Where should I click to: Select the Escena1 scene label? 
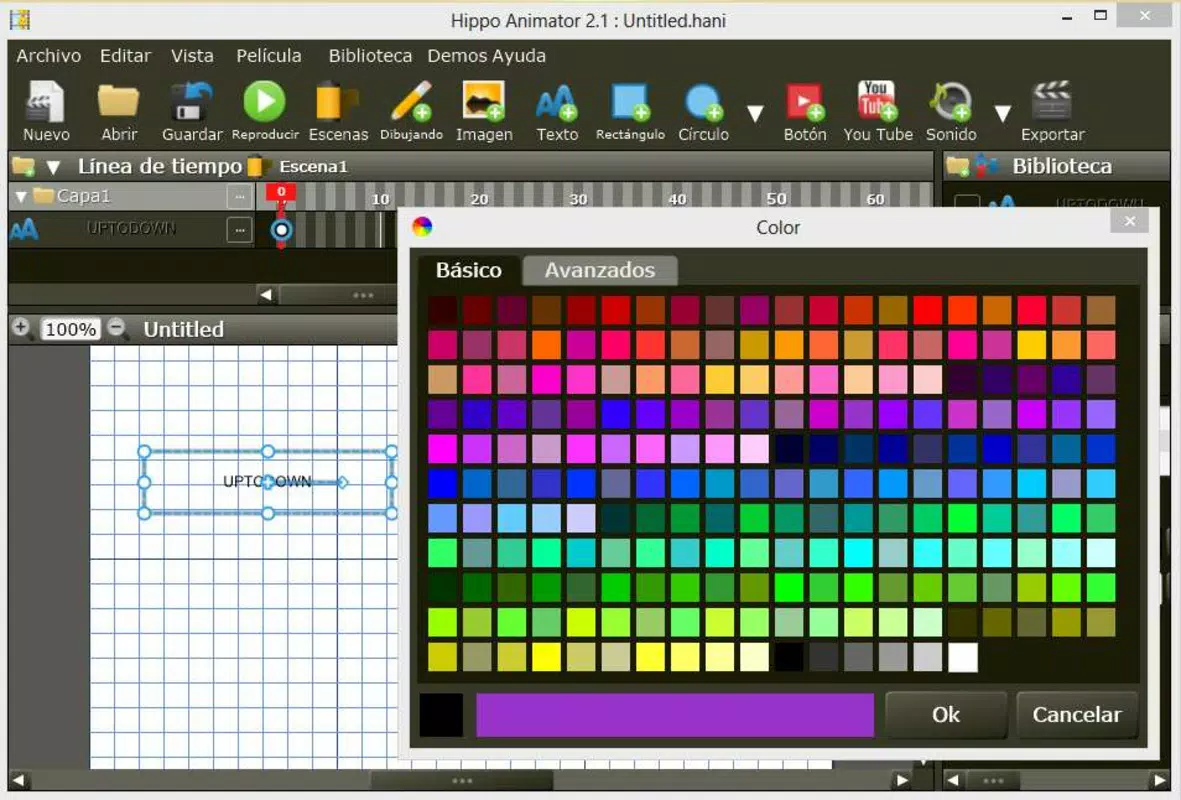point(313,166)
